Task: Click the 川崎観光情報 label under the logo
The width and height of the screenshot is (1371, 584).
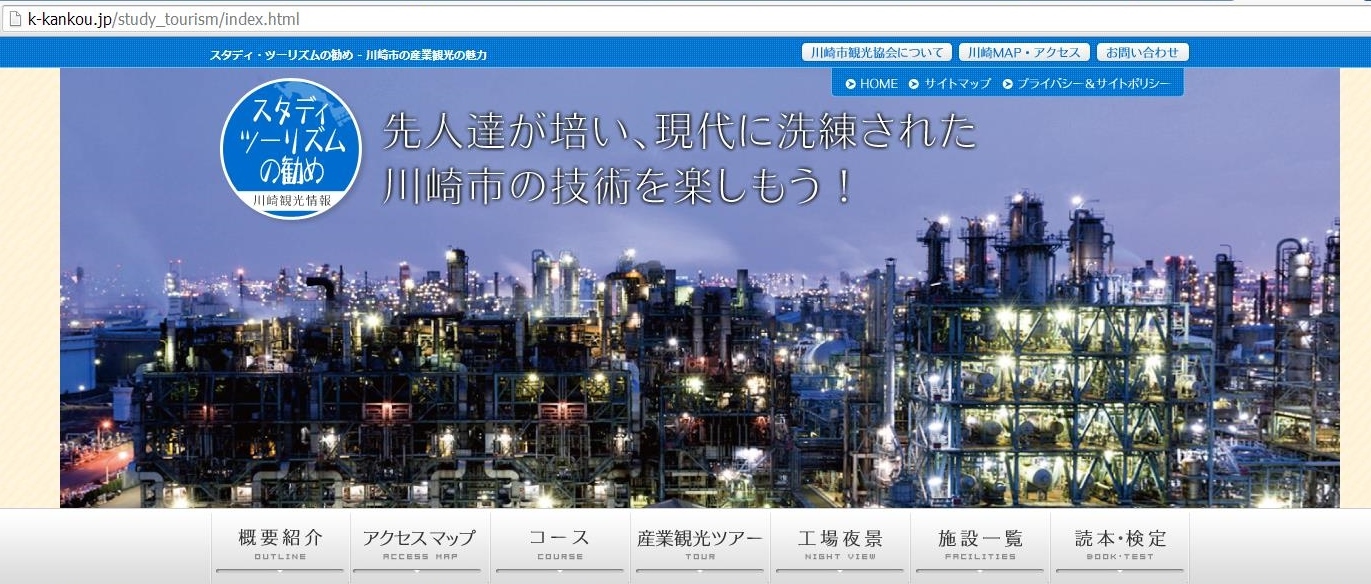Action: (291, 200)
